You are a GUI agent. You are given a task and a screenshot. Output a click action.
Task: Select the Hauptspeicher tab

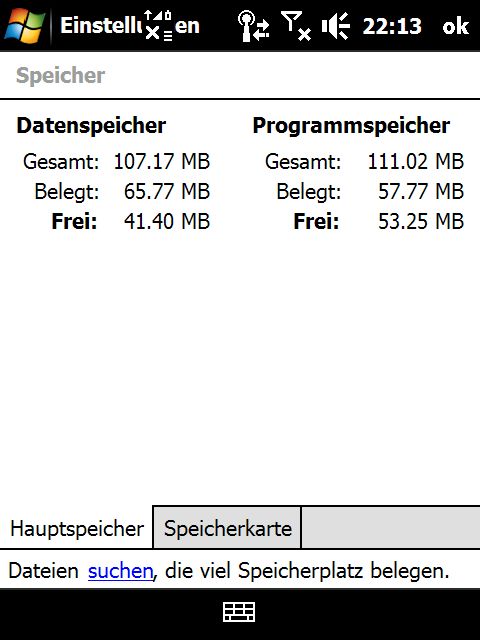coord(77,528)
